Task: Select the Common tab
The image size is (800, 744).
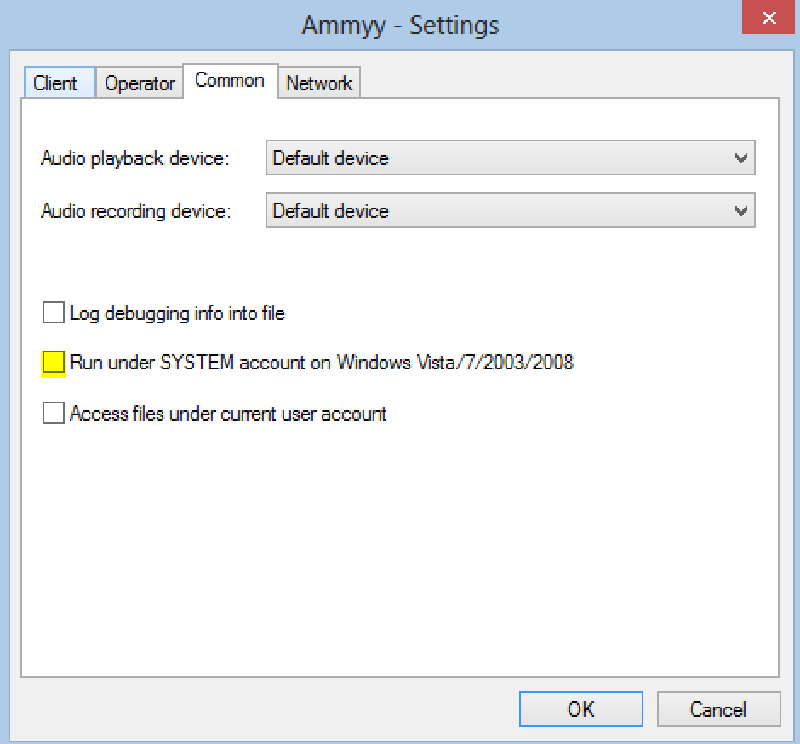Action: click(x=230, y=81)
